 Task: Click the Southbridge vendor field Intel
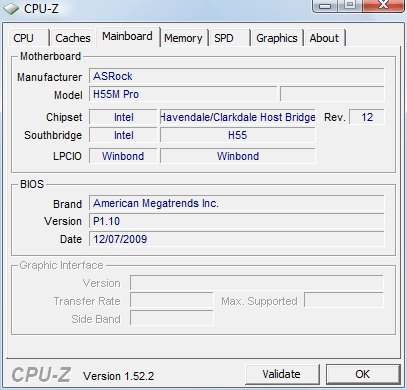(x=123, y=135)
